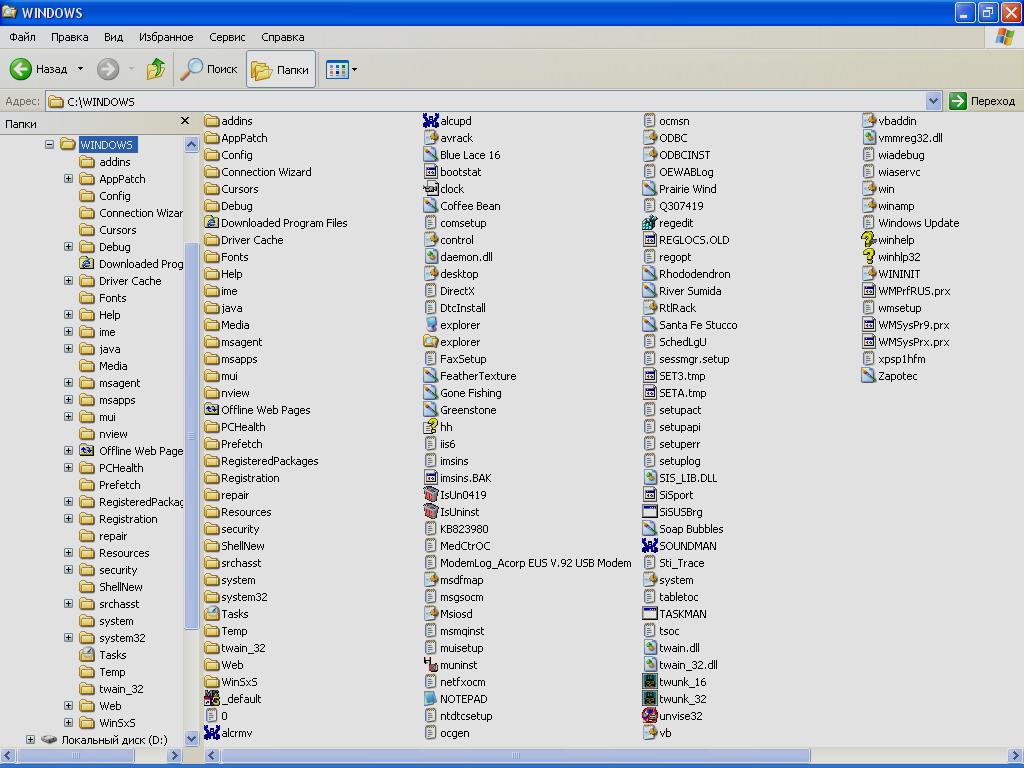This screenshot has height=768, width=1024.
Task: Click the Переход go button
Action: (982, 101)
